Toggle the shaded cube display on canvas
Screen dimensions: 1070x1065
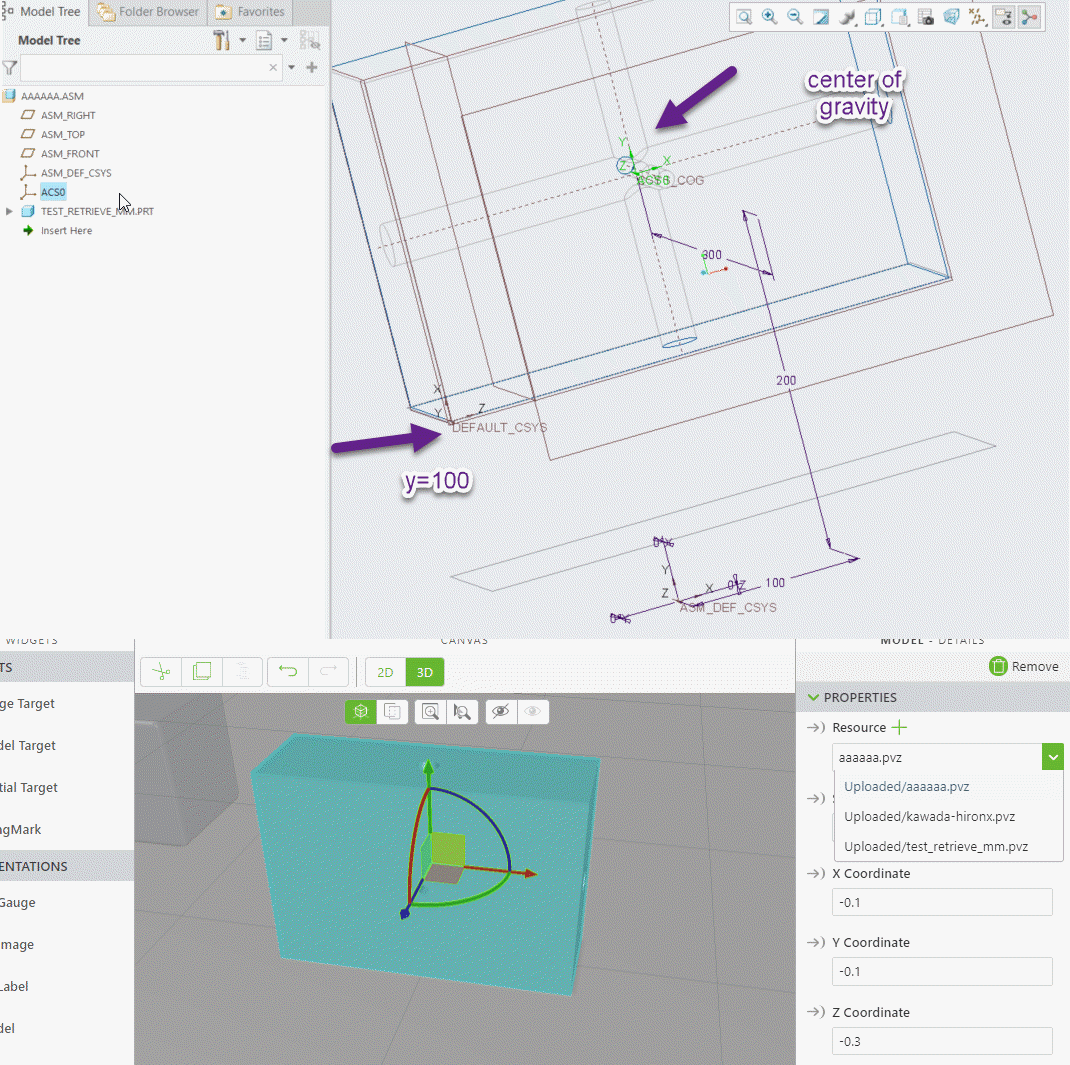pos(360,711)
